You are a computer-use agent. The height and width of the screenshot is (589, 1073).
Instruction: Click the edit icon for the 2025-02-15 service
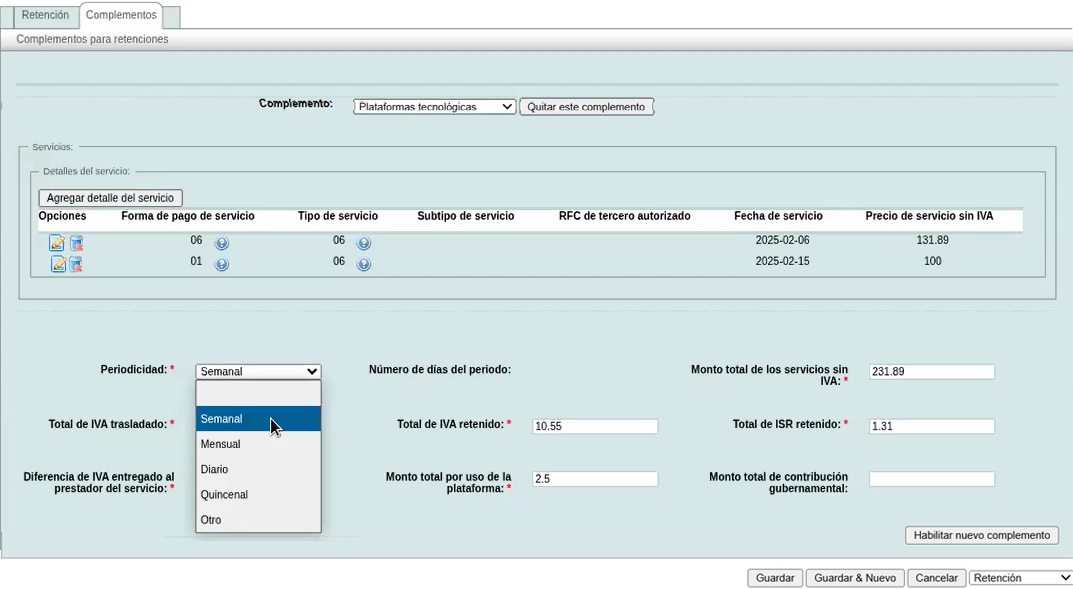[58, 264]
